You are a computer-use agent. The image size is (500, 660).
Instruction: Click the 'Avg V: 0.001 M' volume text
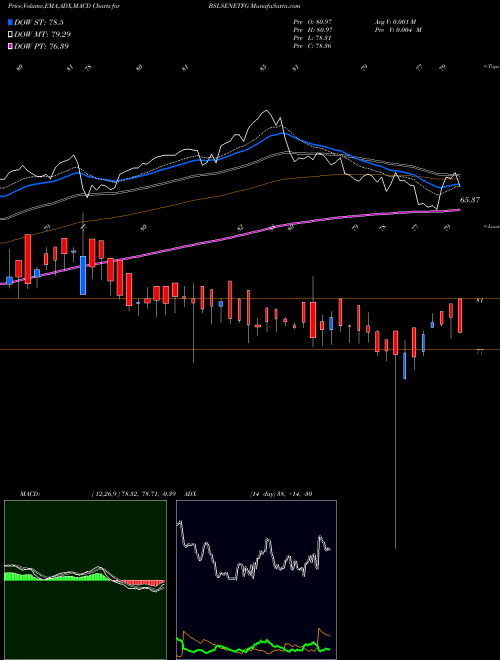[x=395, y=22]
